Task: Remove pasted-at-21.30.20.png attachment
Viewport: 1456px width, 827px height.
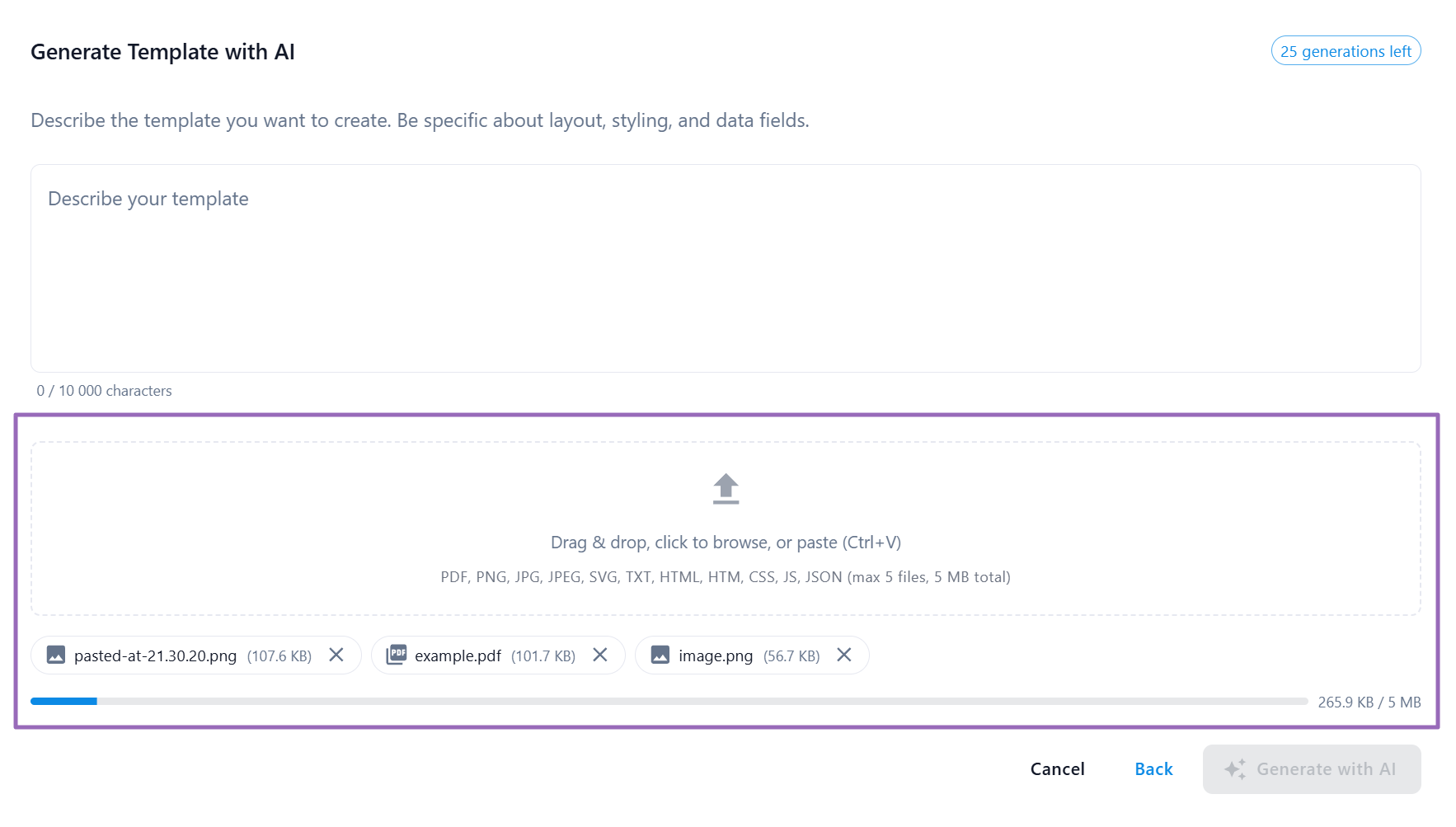Action: point(336,655)
